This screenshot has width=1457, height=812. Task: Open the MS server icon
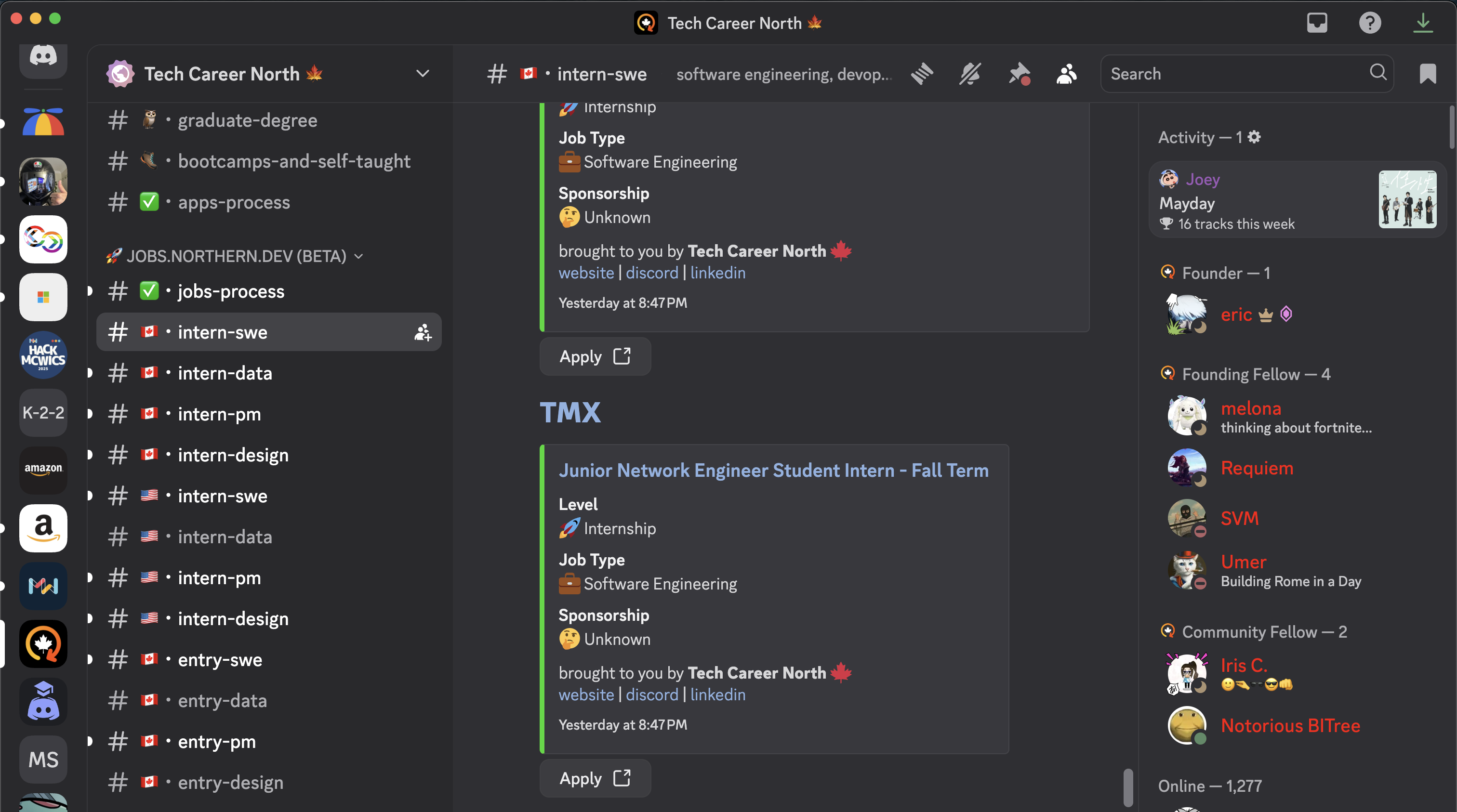(x=43, y=760)
